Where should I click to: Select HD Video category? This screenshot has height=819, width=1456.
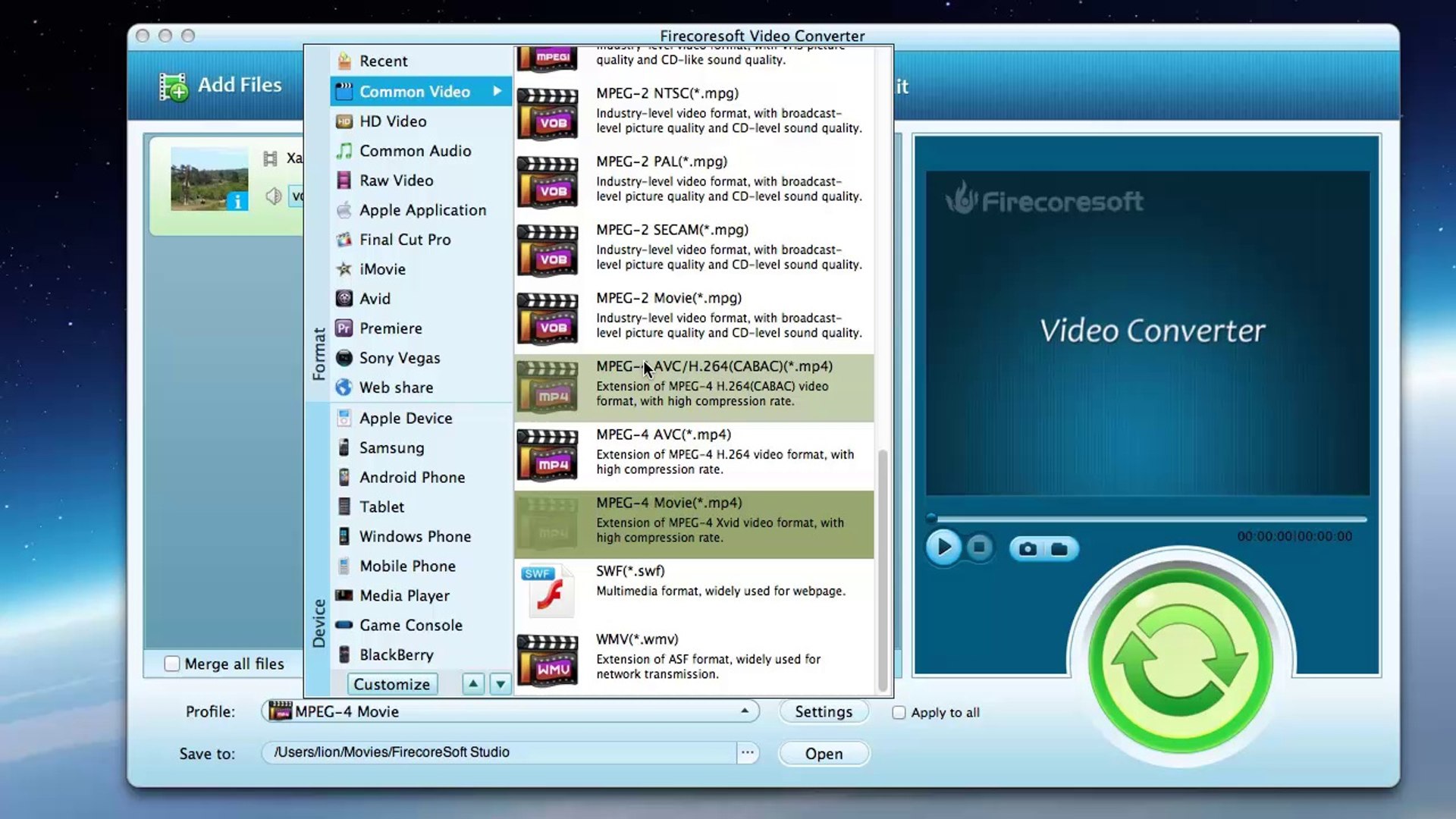tap(393, 121)
